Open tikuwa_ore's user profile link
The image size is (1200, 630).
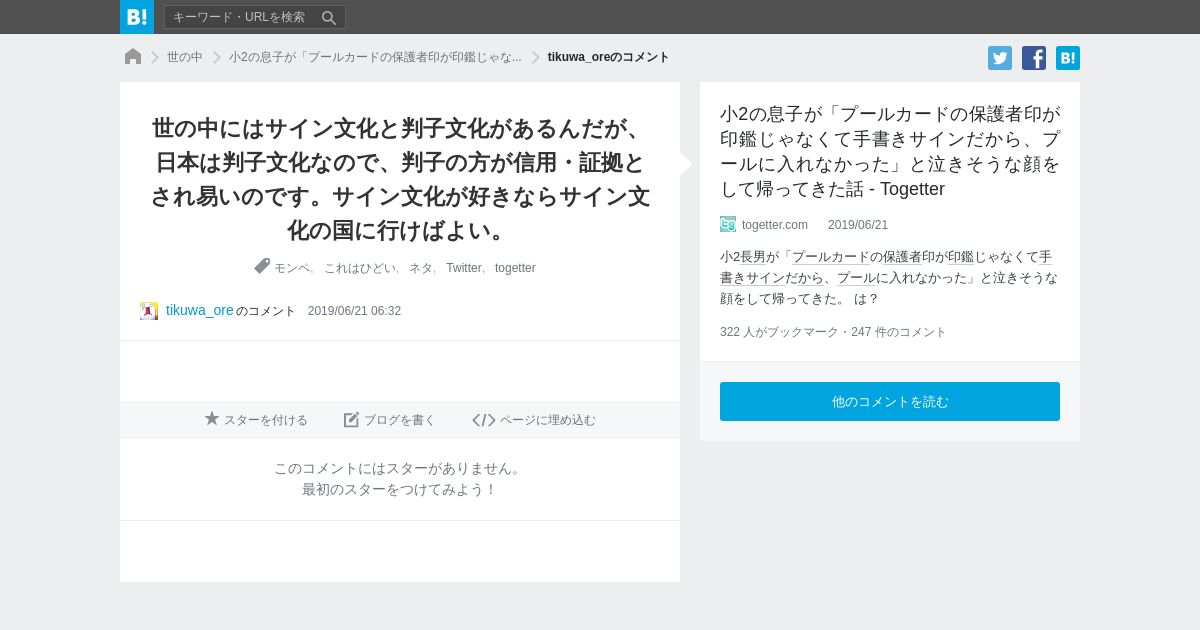pos(200,310)
